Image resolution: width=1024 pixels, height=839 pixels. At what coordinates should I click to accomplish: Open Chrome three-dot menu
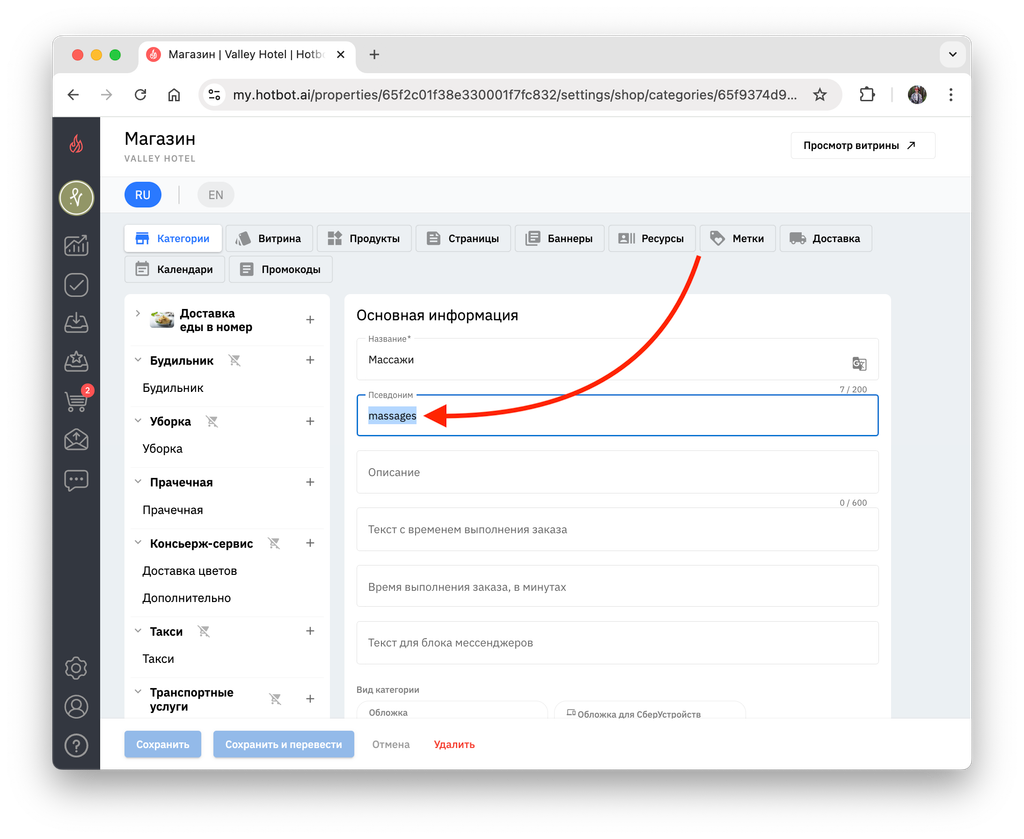(951, 95)
